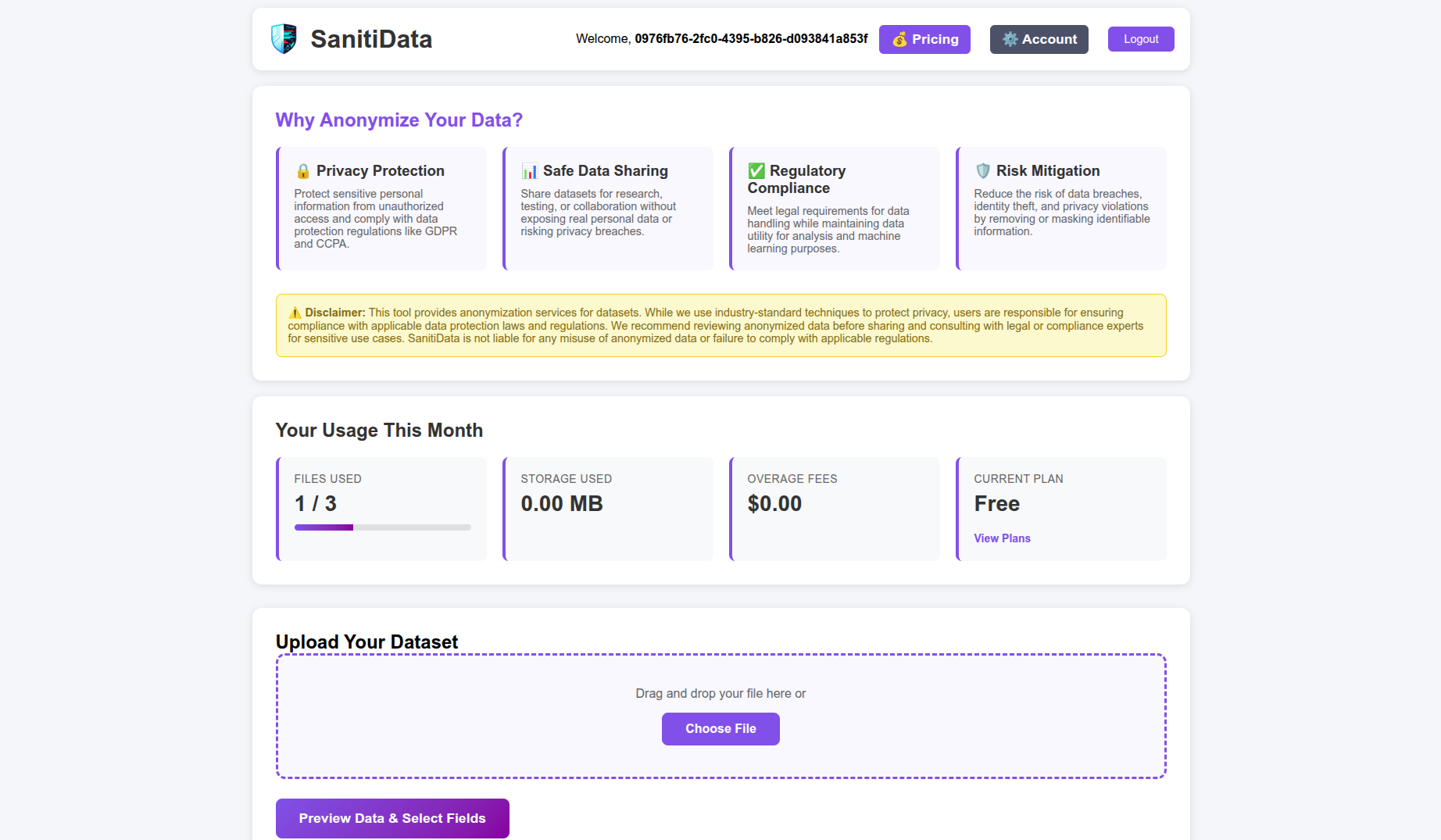The image size is (1441, 840).
Task: Click the money bag icon inside the Pricing button
Action: tap(900, 39)
